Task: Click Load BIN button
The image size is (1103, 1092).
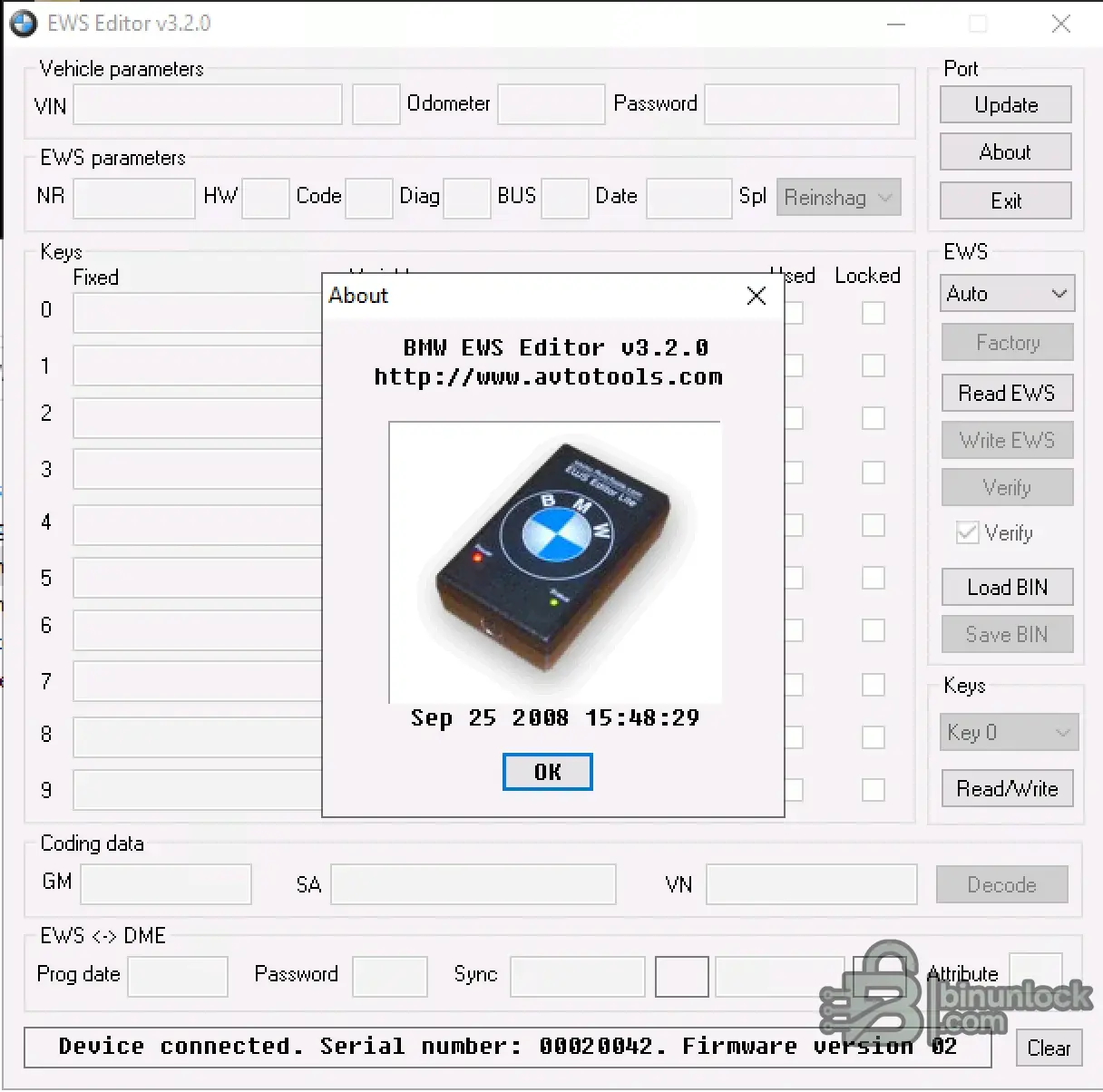Action: [x=1008, y=587]
